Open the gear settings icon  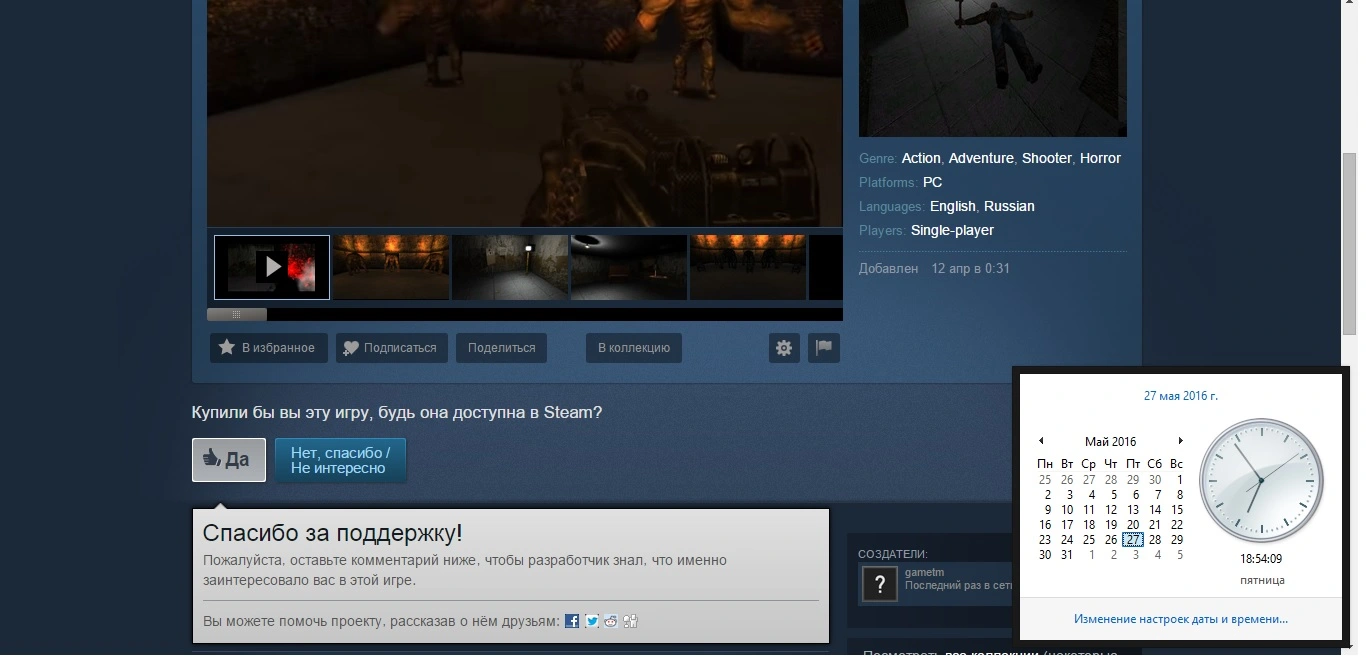[784, 348]
